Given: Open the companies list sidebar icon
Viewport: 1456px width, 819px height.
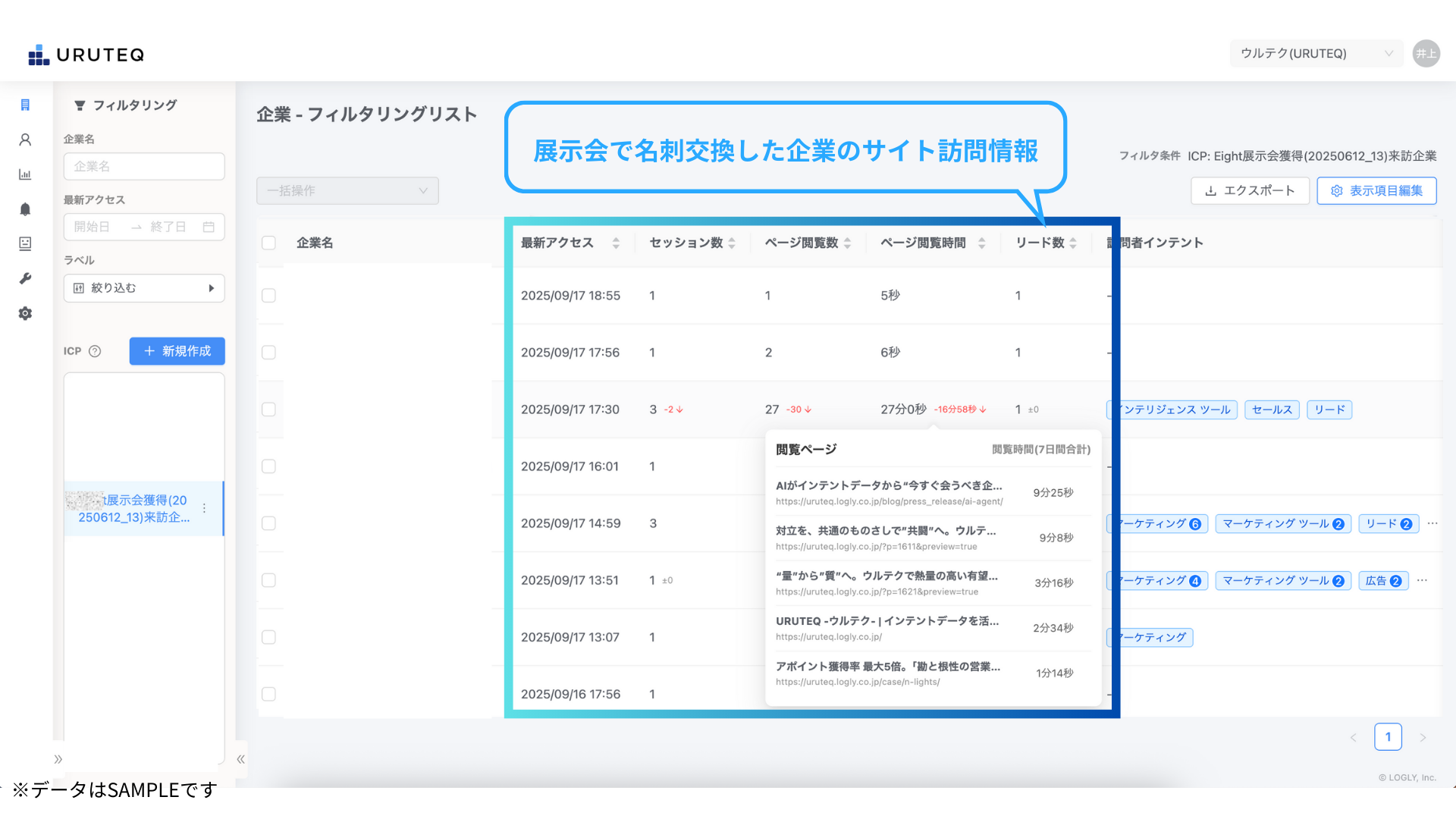Looking at the screenshot, I should click(25, 105).
